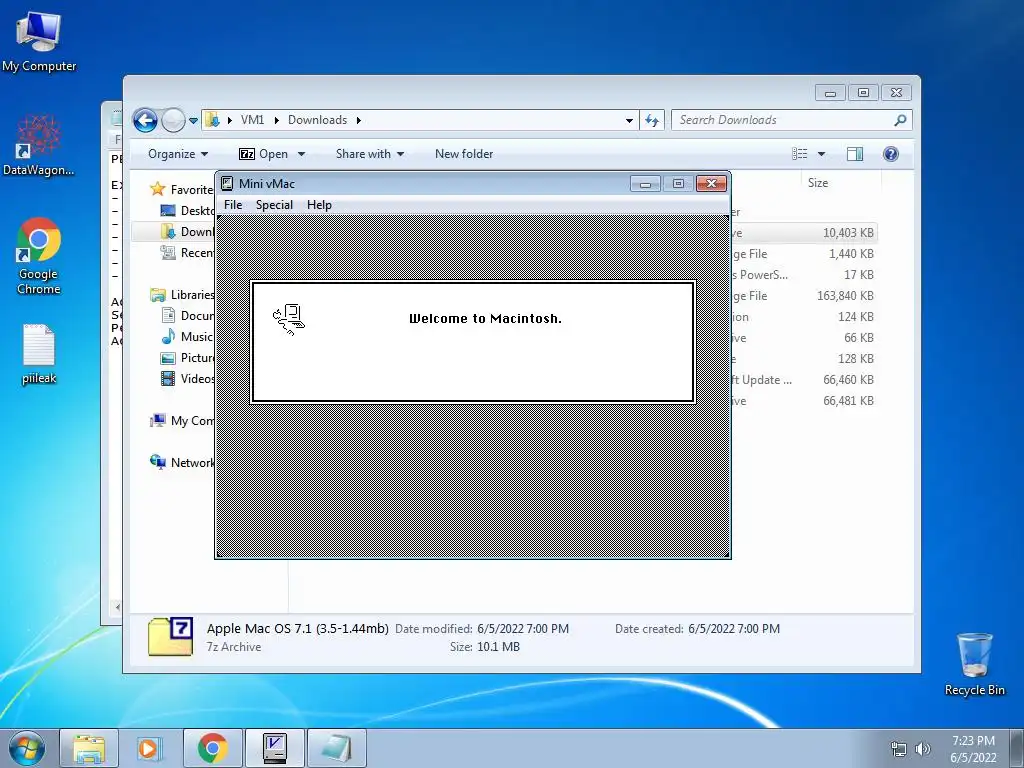
Task: Click the volume speaker tray icon
Action: coord(923,749)
